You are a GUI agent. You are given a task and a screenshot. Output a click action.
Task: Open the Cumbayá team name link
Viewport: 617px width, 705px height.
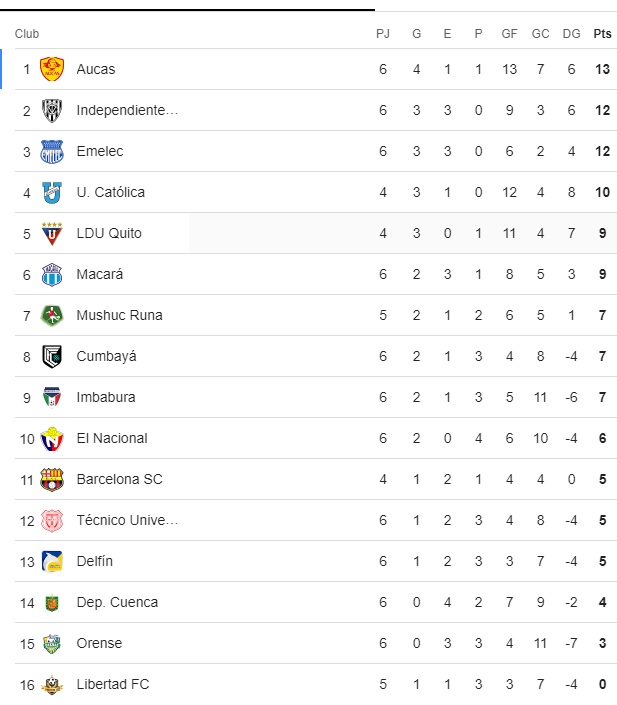tap(106, 356)
